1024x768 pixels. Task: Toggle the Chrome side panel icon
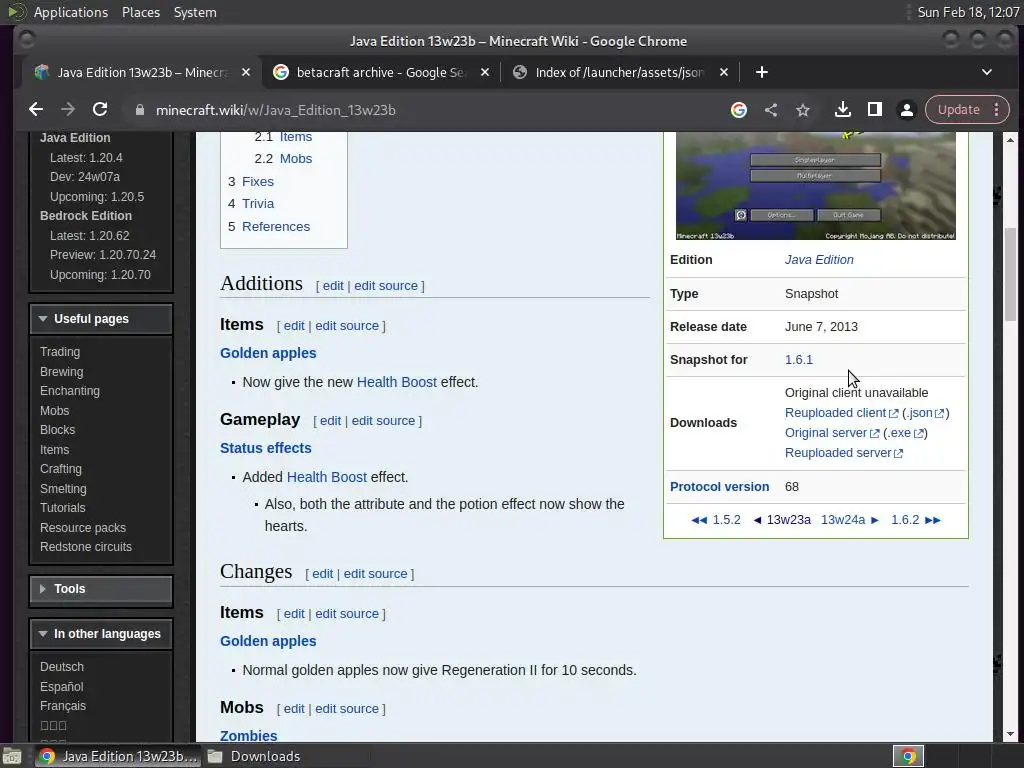tap(874, 110)
